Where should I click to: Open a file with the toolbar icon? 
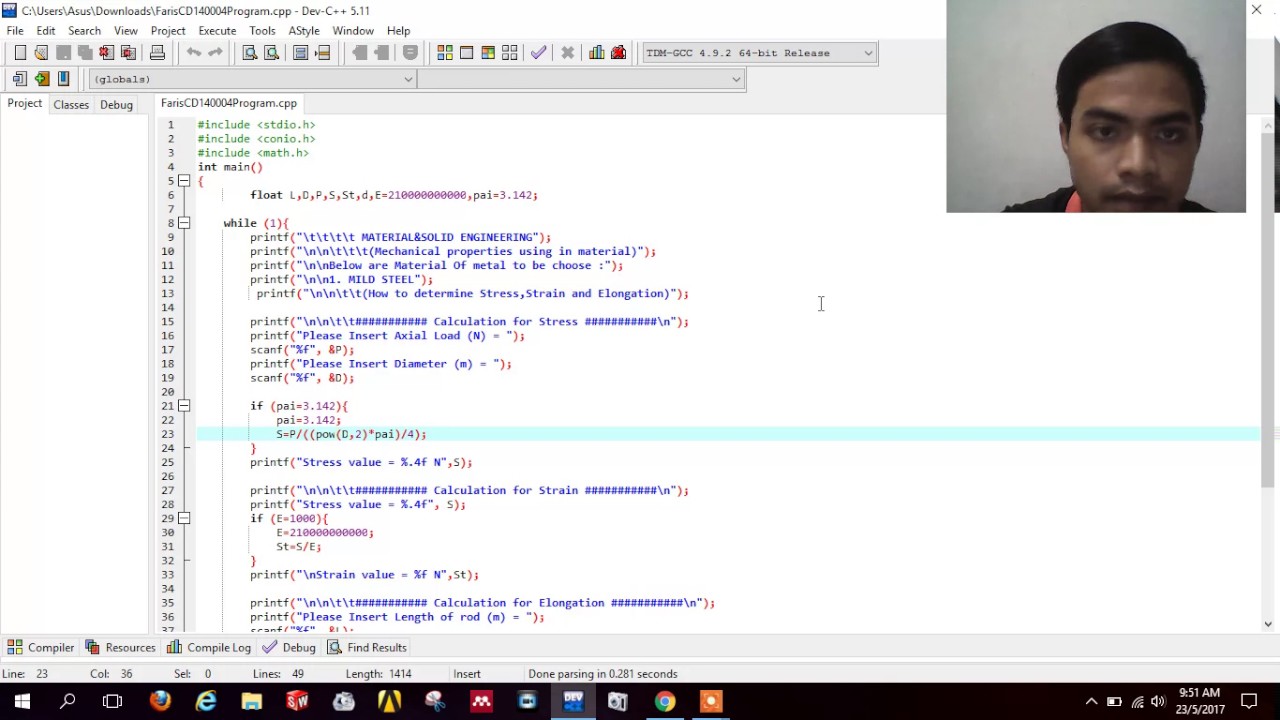[41, 53]
